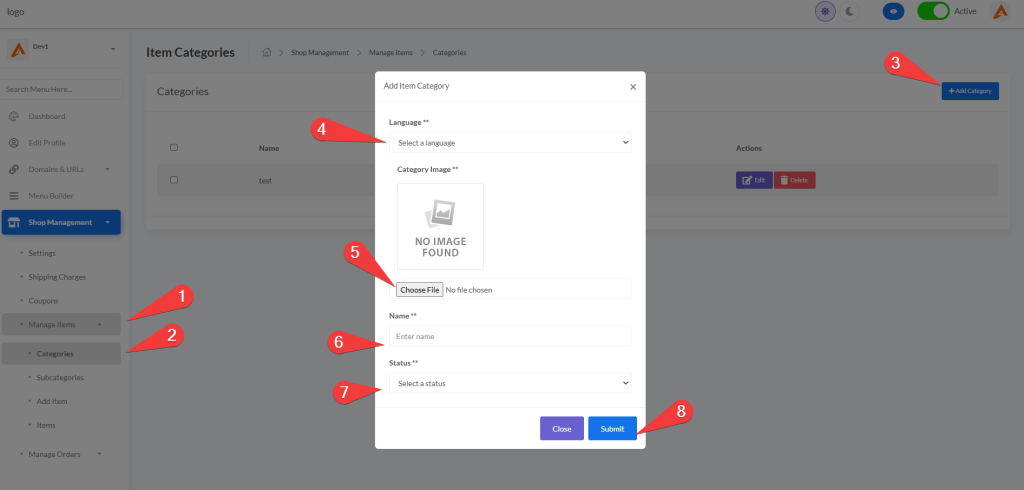The image size is (1024, 490).
Task: Open the Select a status dropdown
Action: click(x=510, y=383)
